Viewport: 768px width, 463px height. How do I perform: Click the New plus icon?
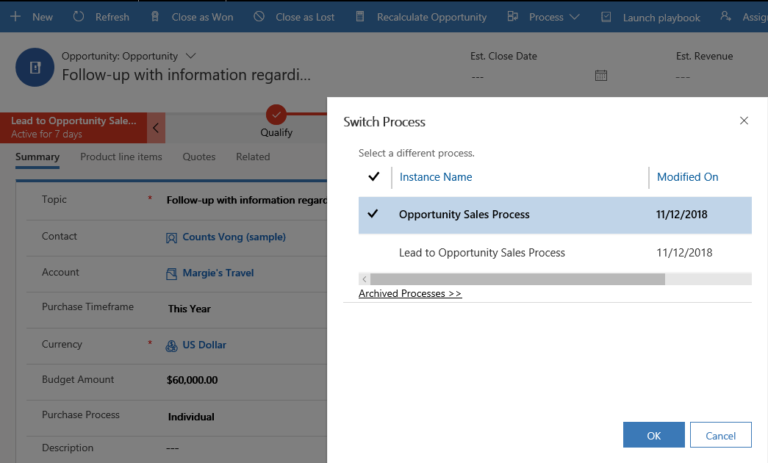click(15, 17)
